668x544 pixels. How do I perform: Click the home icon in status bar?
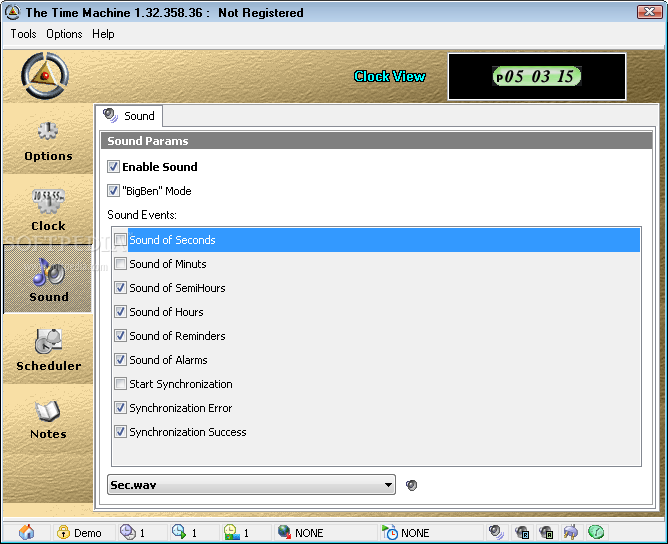tap(26, 532)
